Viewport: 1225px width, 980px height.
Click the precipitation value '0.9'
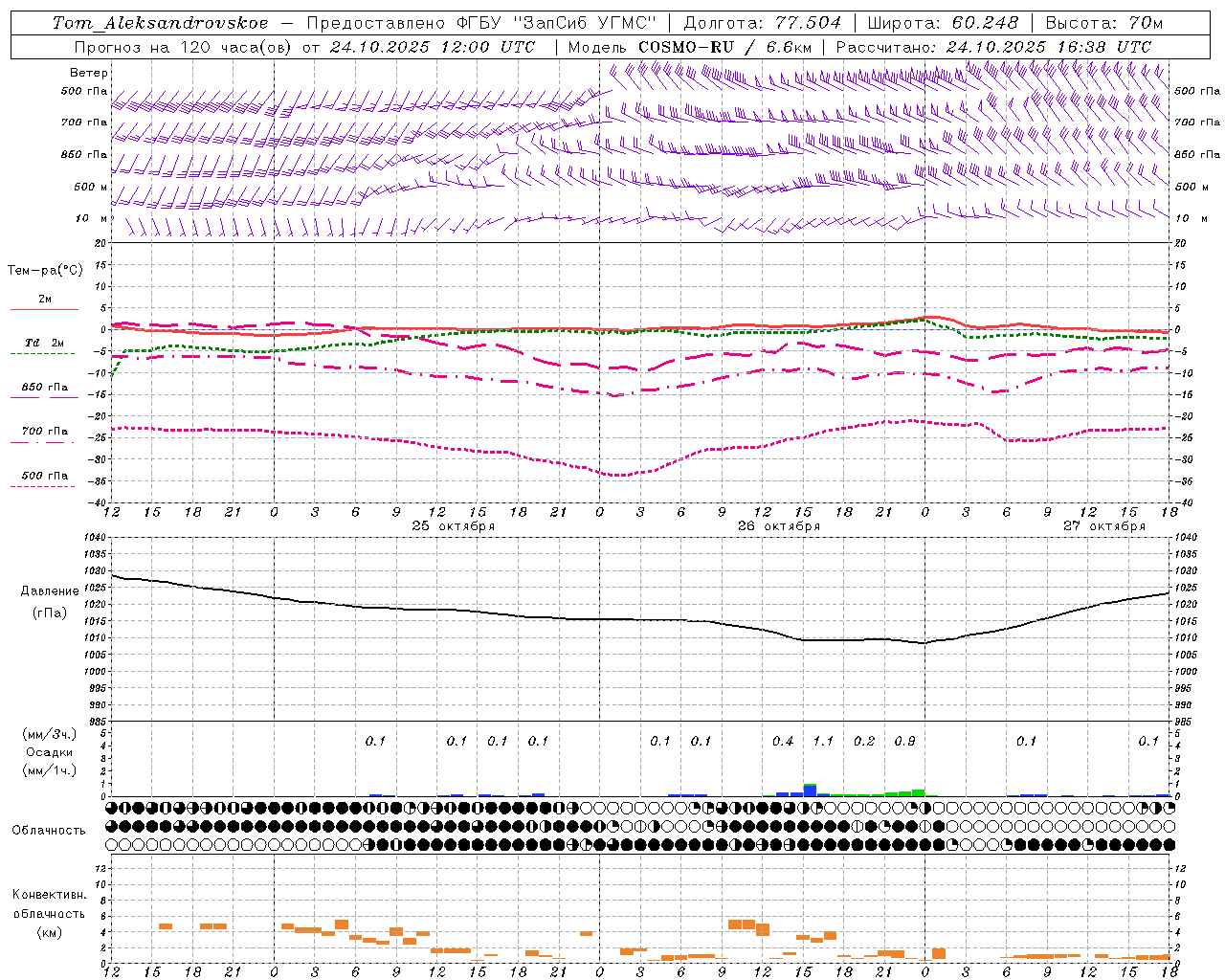(x=904, y=742)
